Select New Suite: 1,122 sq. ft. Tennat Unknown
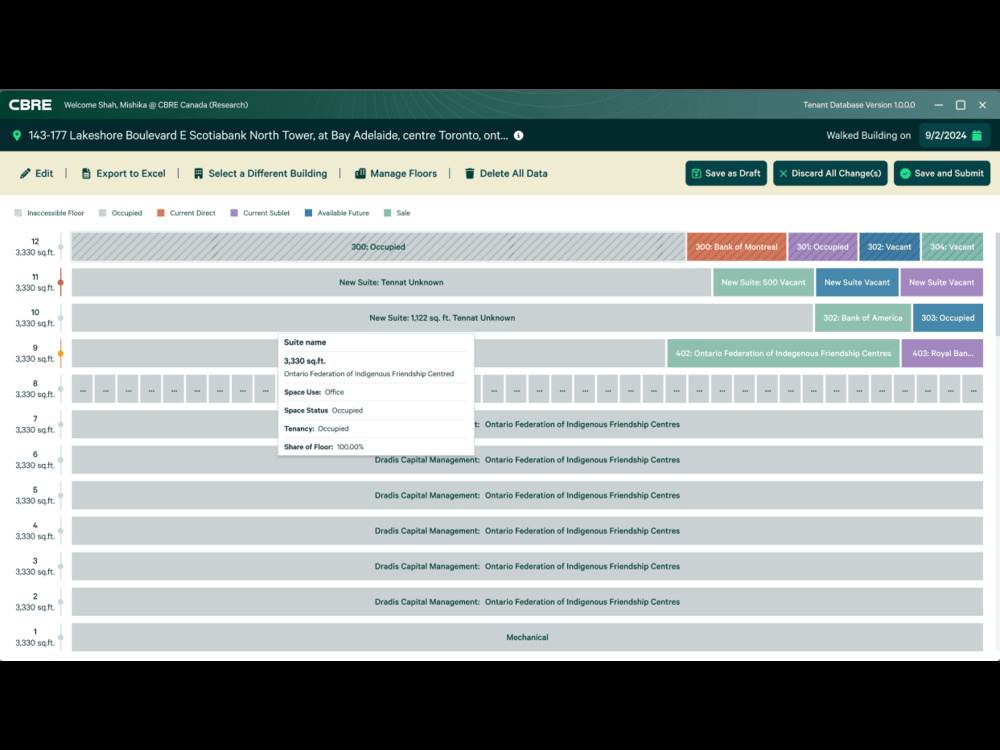The width and height of the screenshot is (1000, 750). pyautogui.click(x=442, y=318)
